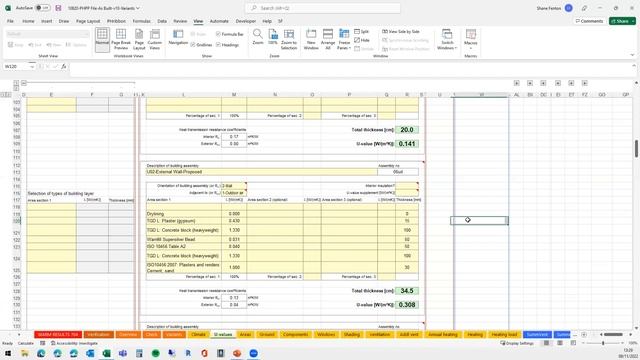The image size is (640, 360).
Task: Open a New Window
Action: coord(311,39)
